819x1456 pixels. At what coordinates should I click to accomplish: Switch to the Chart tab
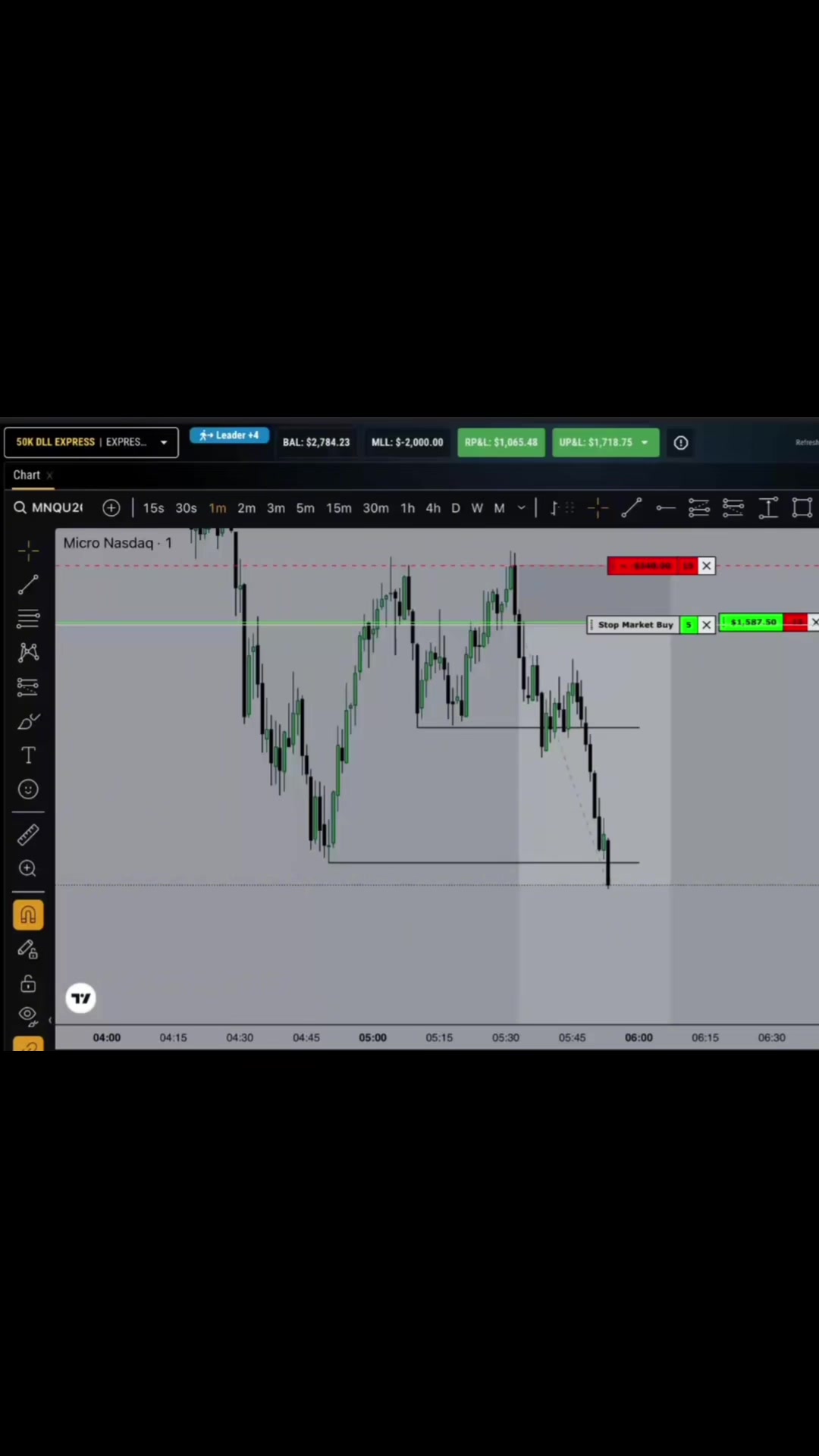click(x=27, y=475)
